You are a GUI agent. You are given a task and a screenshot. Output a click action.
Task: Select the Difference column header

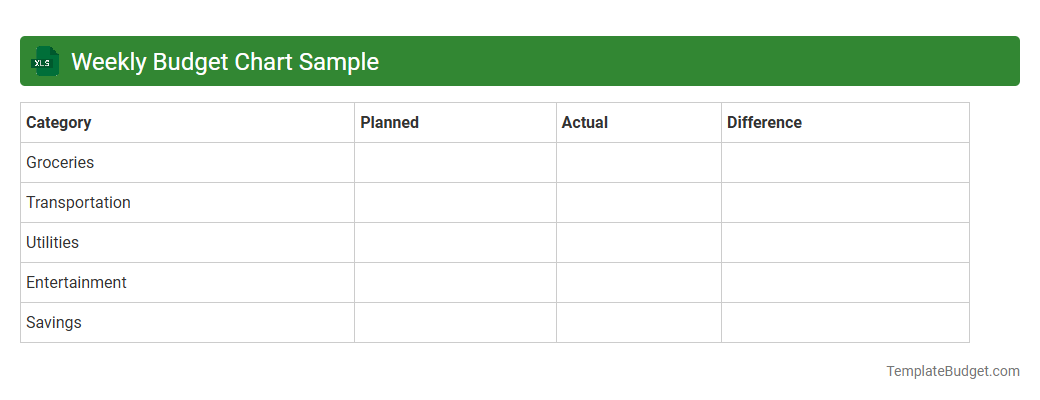(764, 123)
